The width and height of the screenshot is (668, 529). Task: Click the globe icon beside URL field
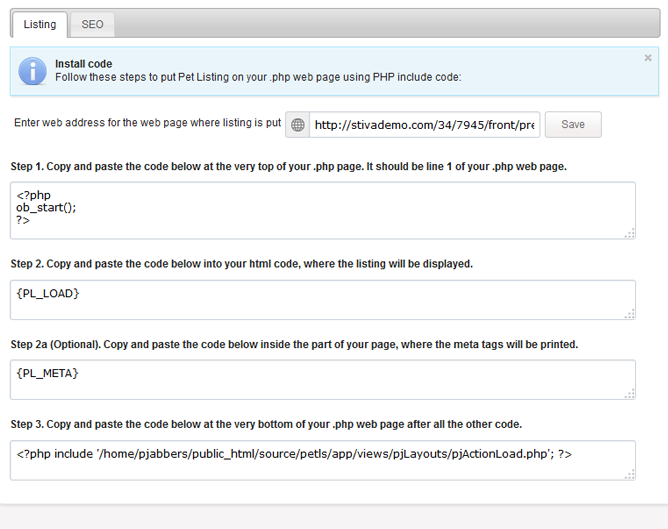[x=297, y=125]
